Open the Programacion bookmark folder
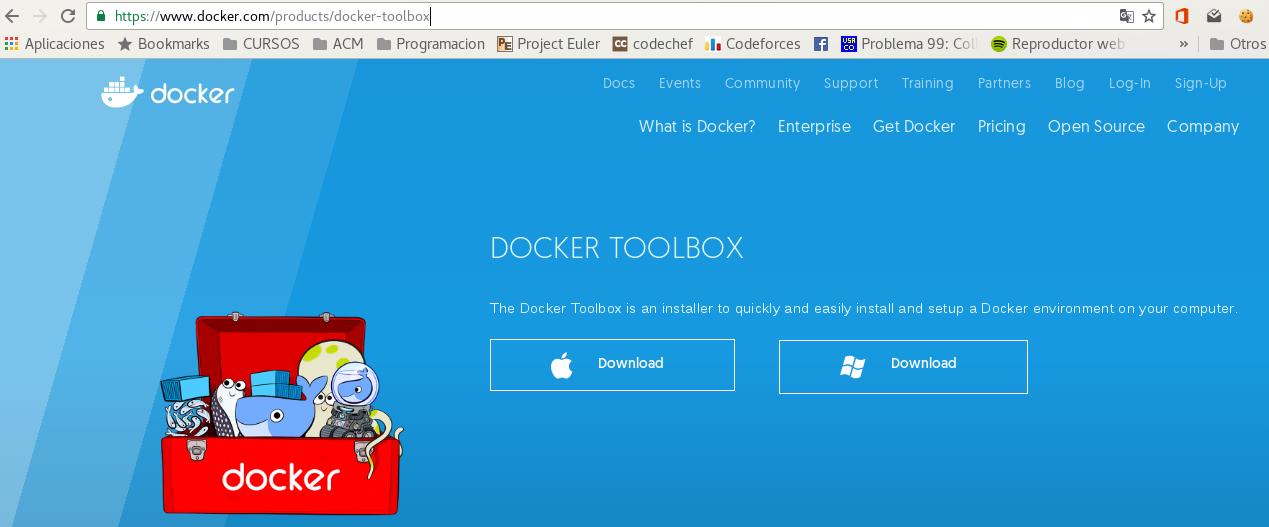1269x527 pixels. (430, 44)
